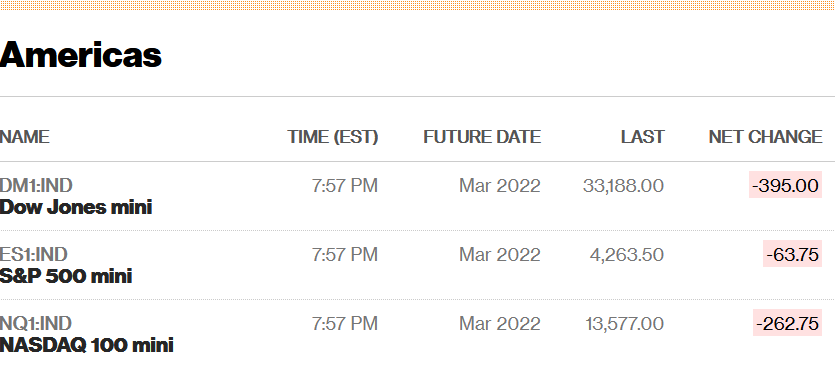This screenshot has width=835, height=367.
Task: Click the FUTURE DATE column header
Action: (x=482, y=137)
